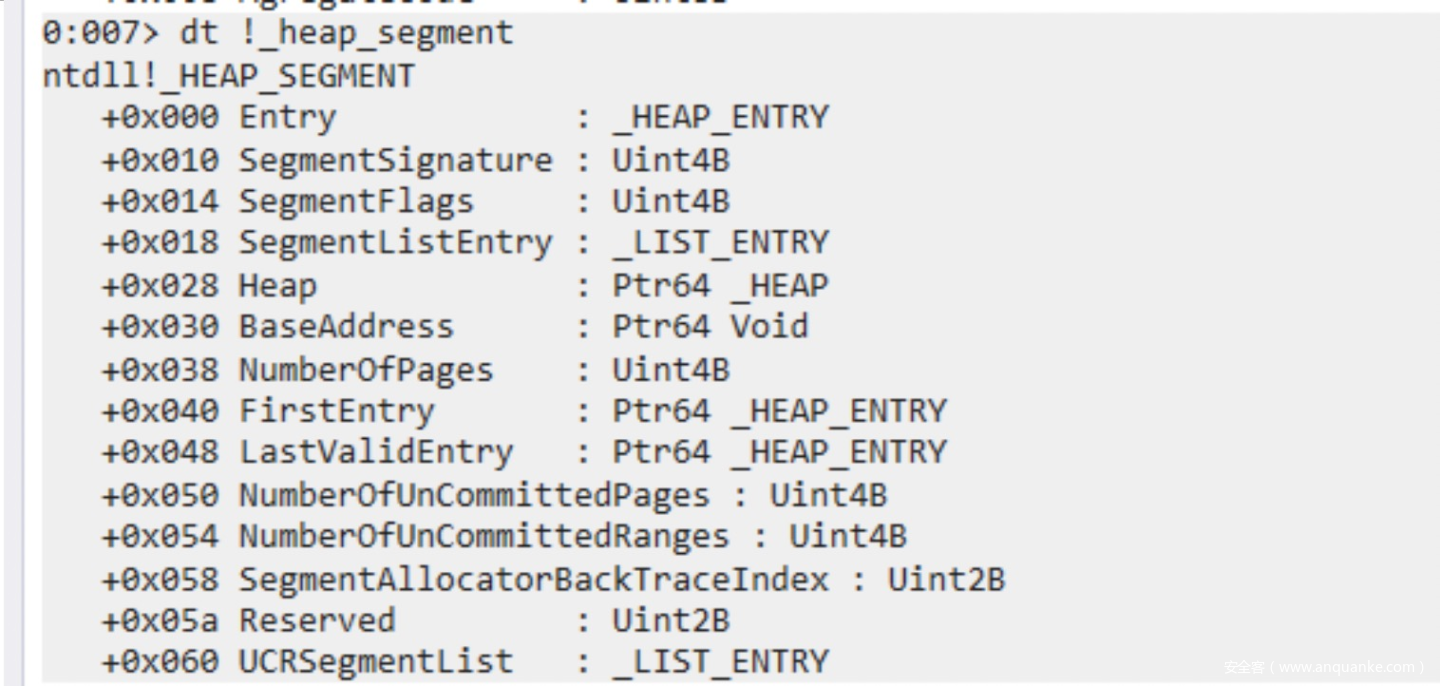Click the 'Ptr64 Void' type text
Viewport: 1440px width, 686px height.
click(x=710, y=327)
